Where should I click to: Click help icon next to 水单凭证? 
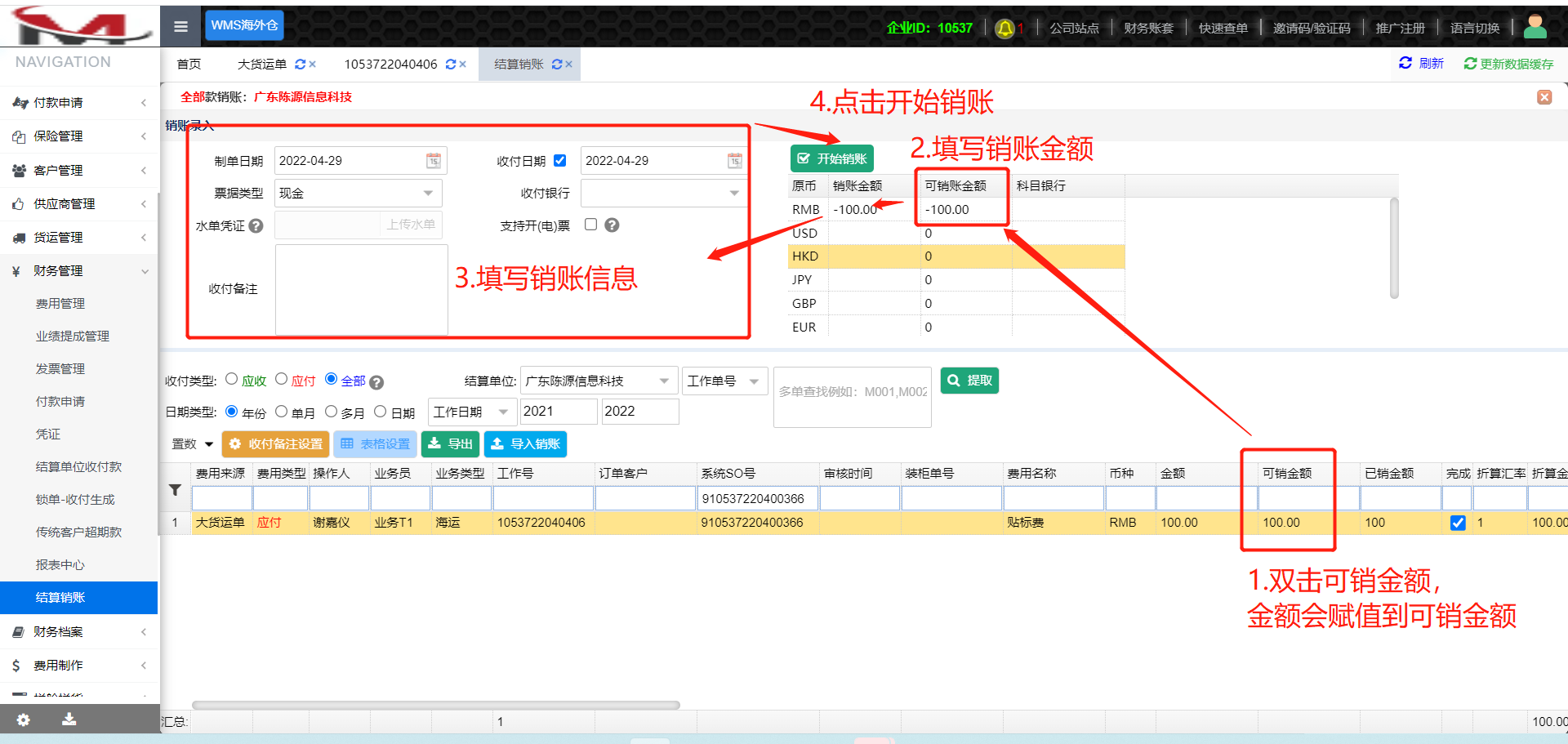tap(256, 226)
